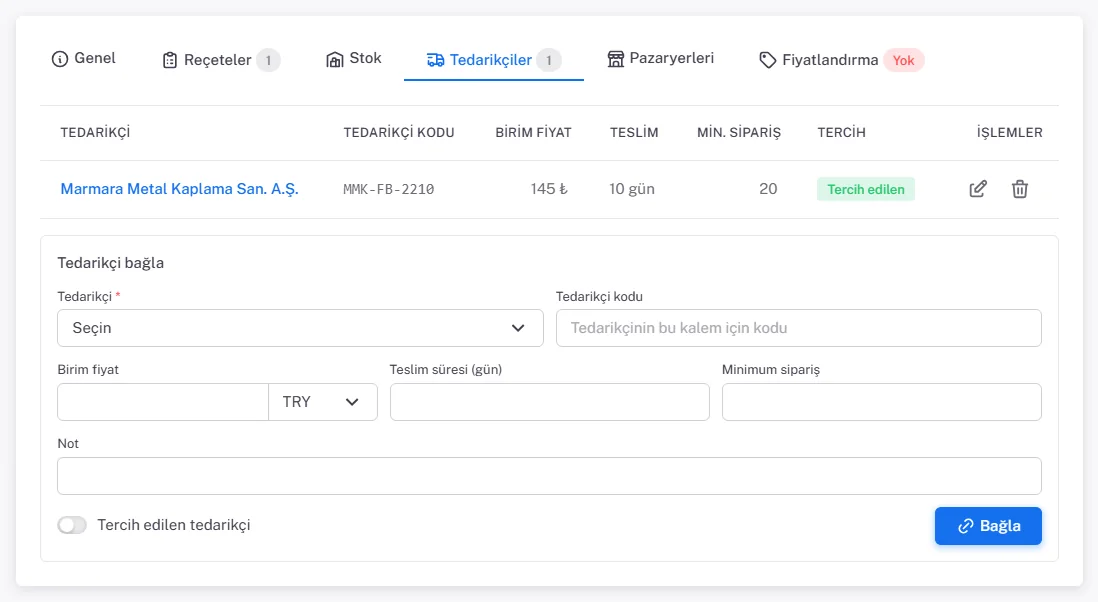The width and height of the screenshot is (1098, 602).
Task: Click into the Teslim süresi (gün) field
Action: [550, 402]
